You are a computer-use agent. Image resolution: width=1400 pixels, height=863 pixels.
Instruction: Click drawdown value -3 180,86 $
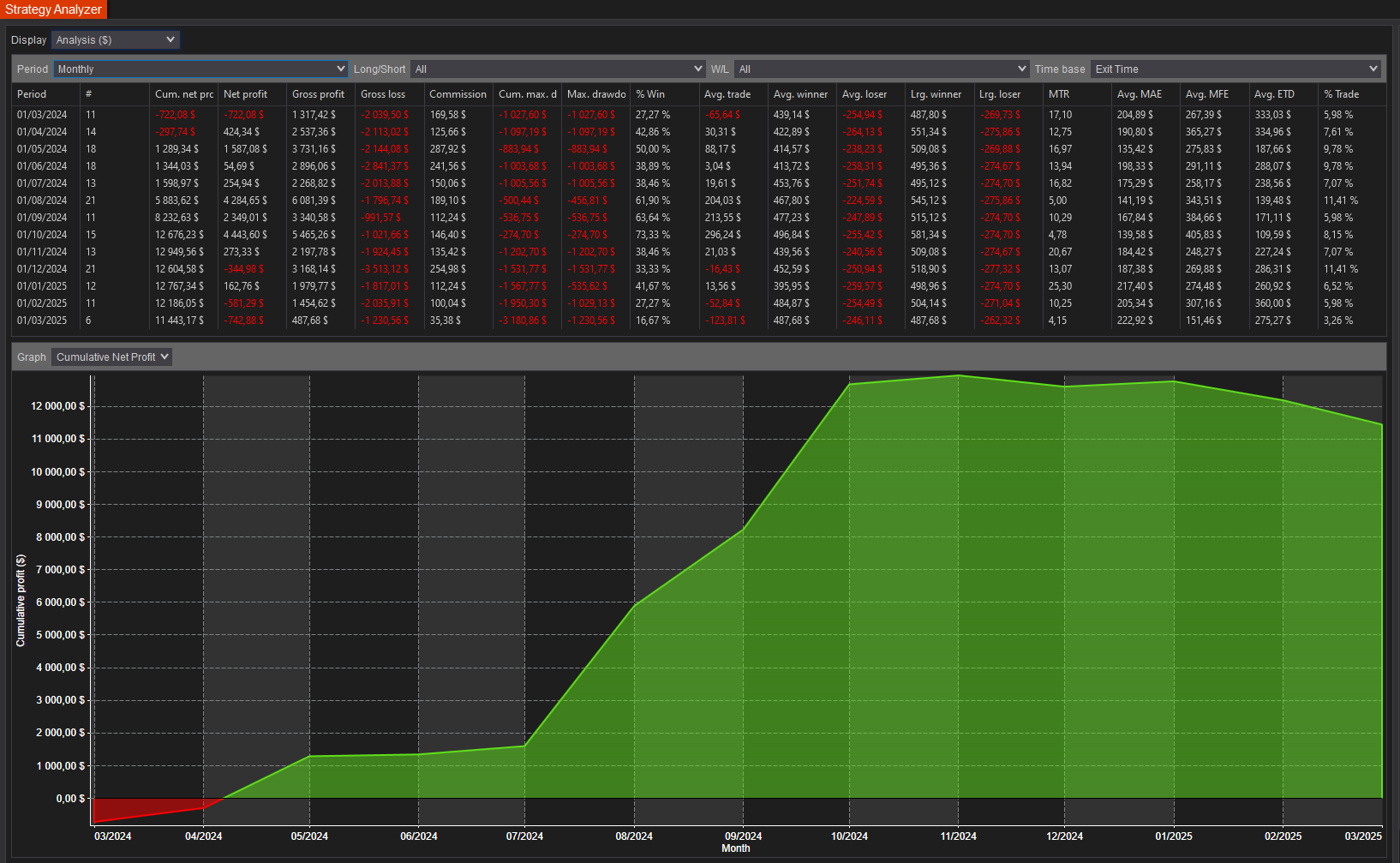click(523, 321)
